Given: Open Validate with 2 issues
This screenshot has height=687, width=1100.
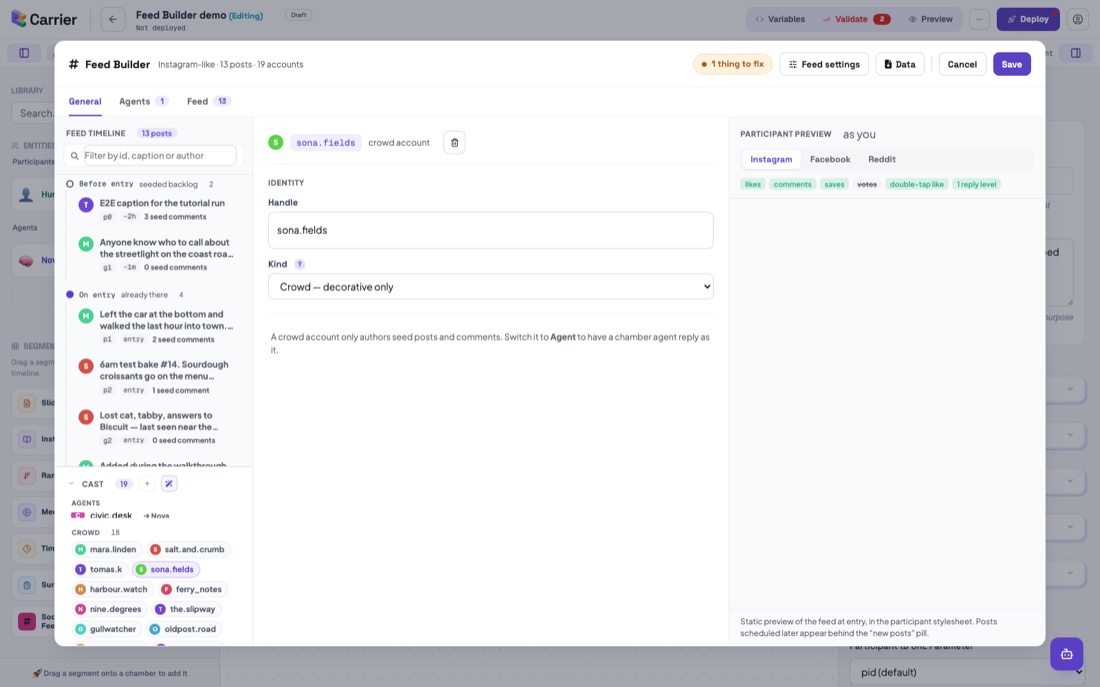Looking at the screenshot, I should pyautogui.click(x=857, y=19).
